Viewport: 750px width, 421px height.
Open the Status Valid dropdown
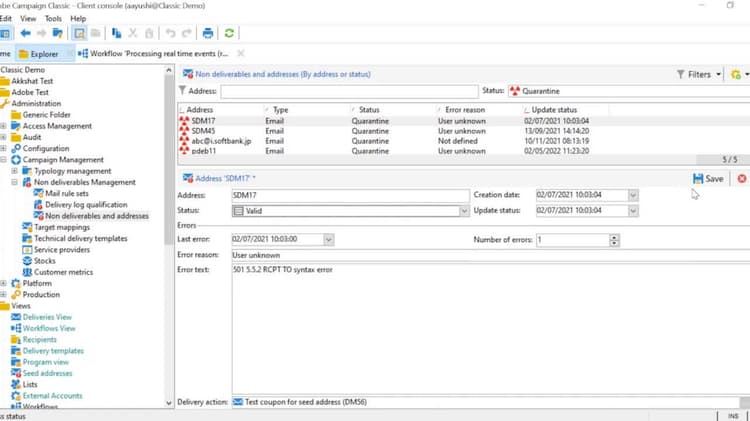[464, 211]
